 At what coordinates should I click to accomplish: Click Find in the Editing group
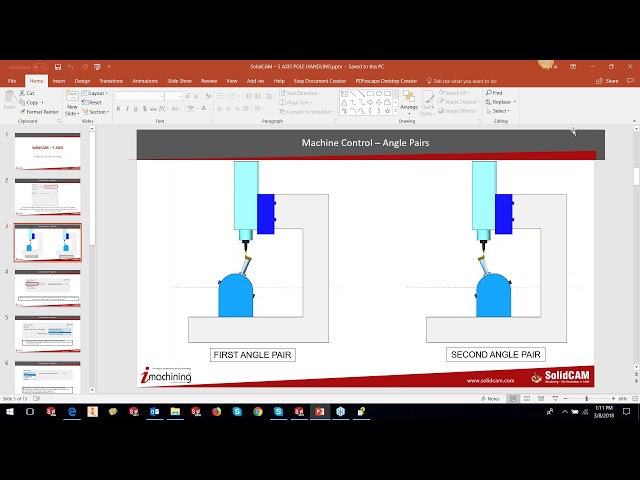point(494,93)
